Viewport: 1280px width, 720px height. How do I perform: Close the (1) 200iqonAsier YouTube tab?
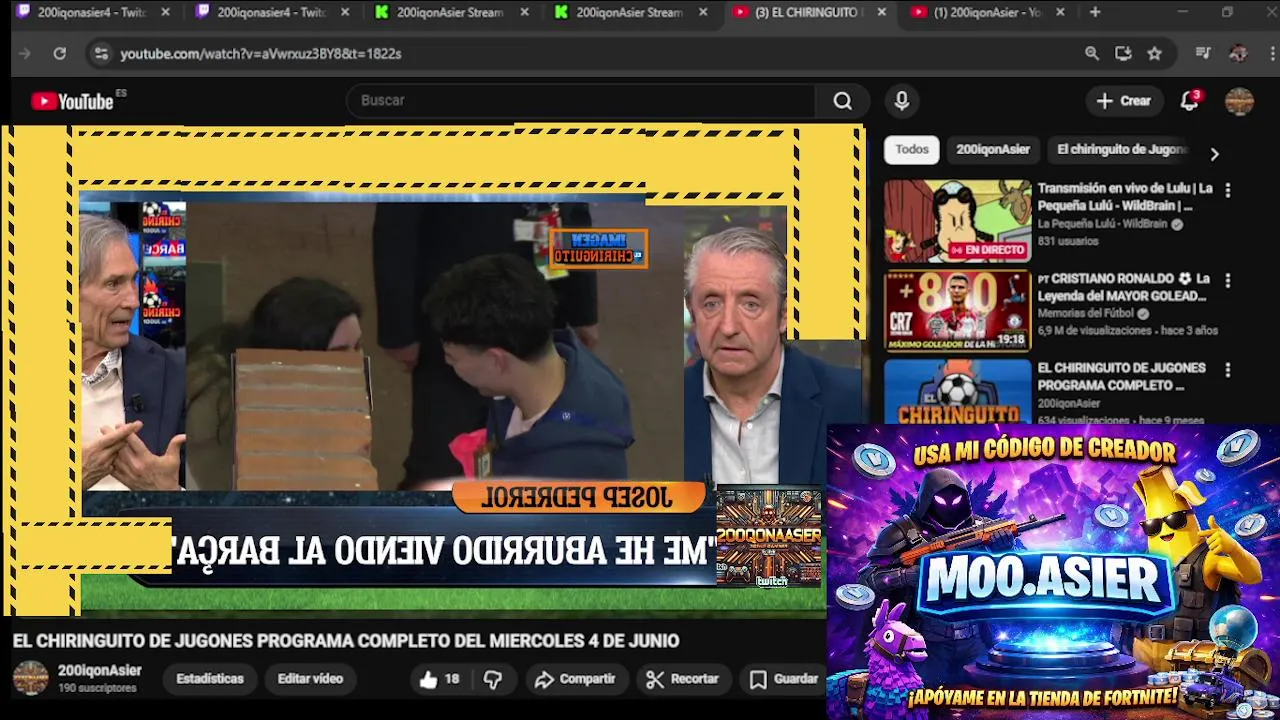pos(1060,12)
